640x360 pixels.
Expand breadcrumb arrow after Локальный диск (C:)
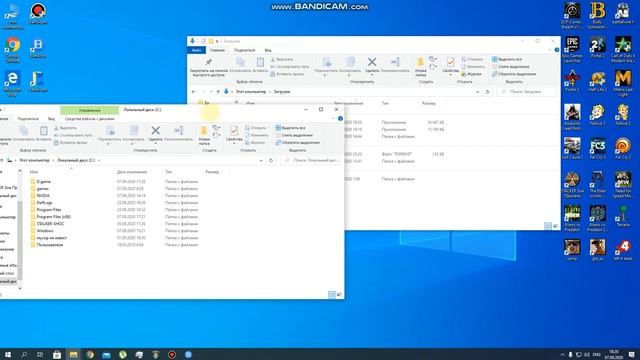[99, 160]
